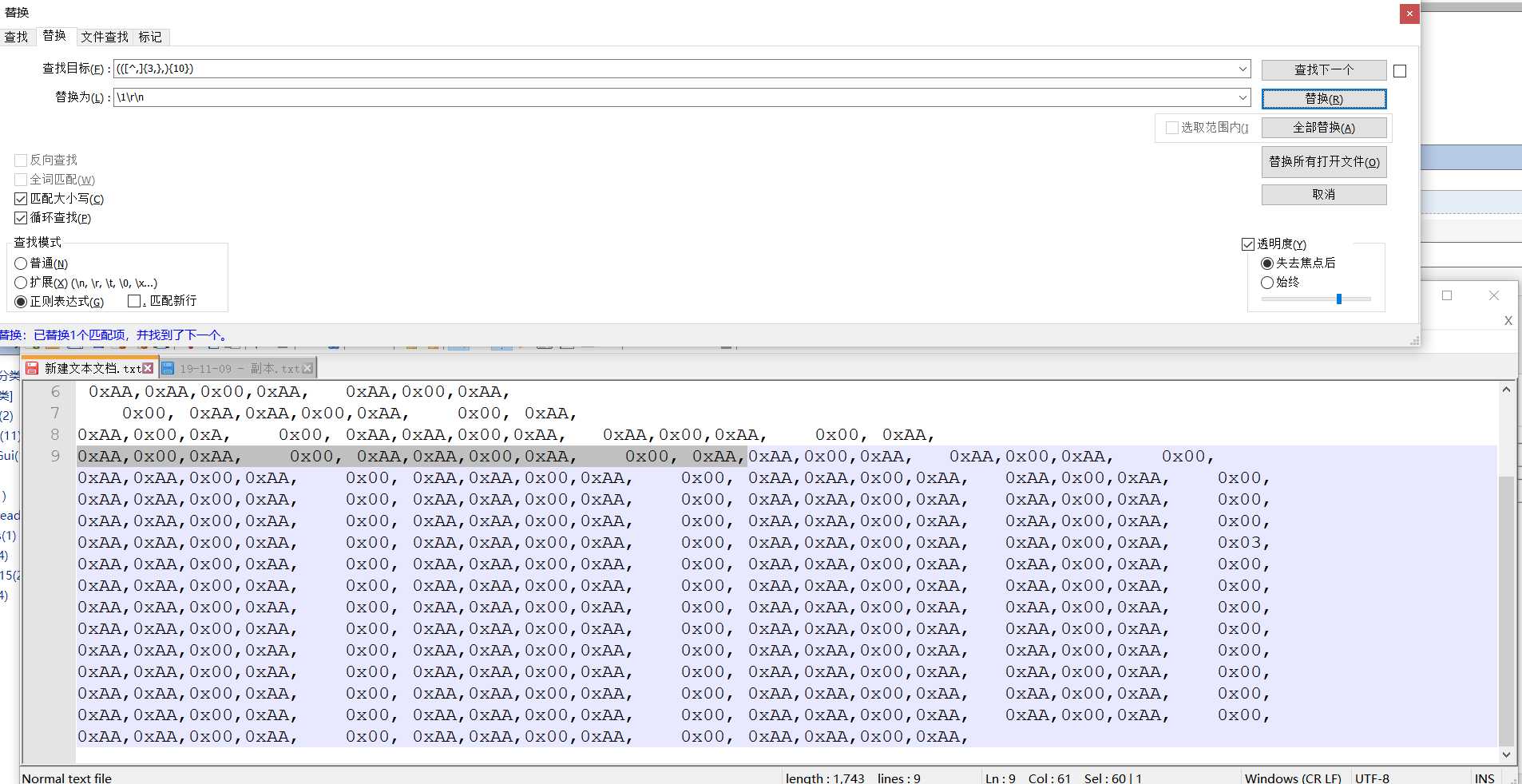
Task: Click line number 7 in the margin
Action: tap(55, 414)
